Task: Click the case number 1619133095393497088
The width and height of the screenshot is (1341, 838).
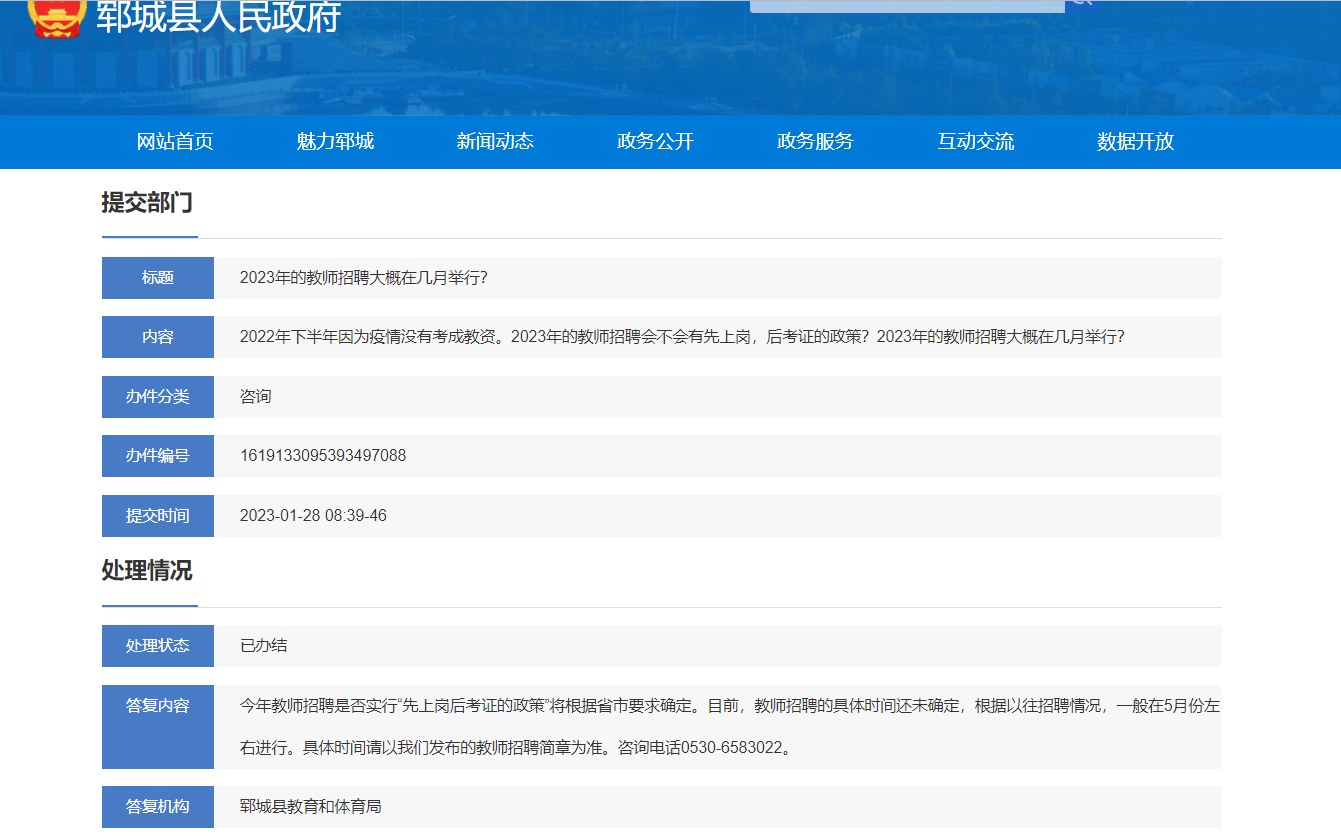Action: point(323,456)
